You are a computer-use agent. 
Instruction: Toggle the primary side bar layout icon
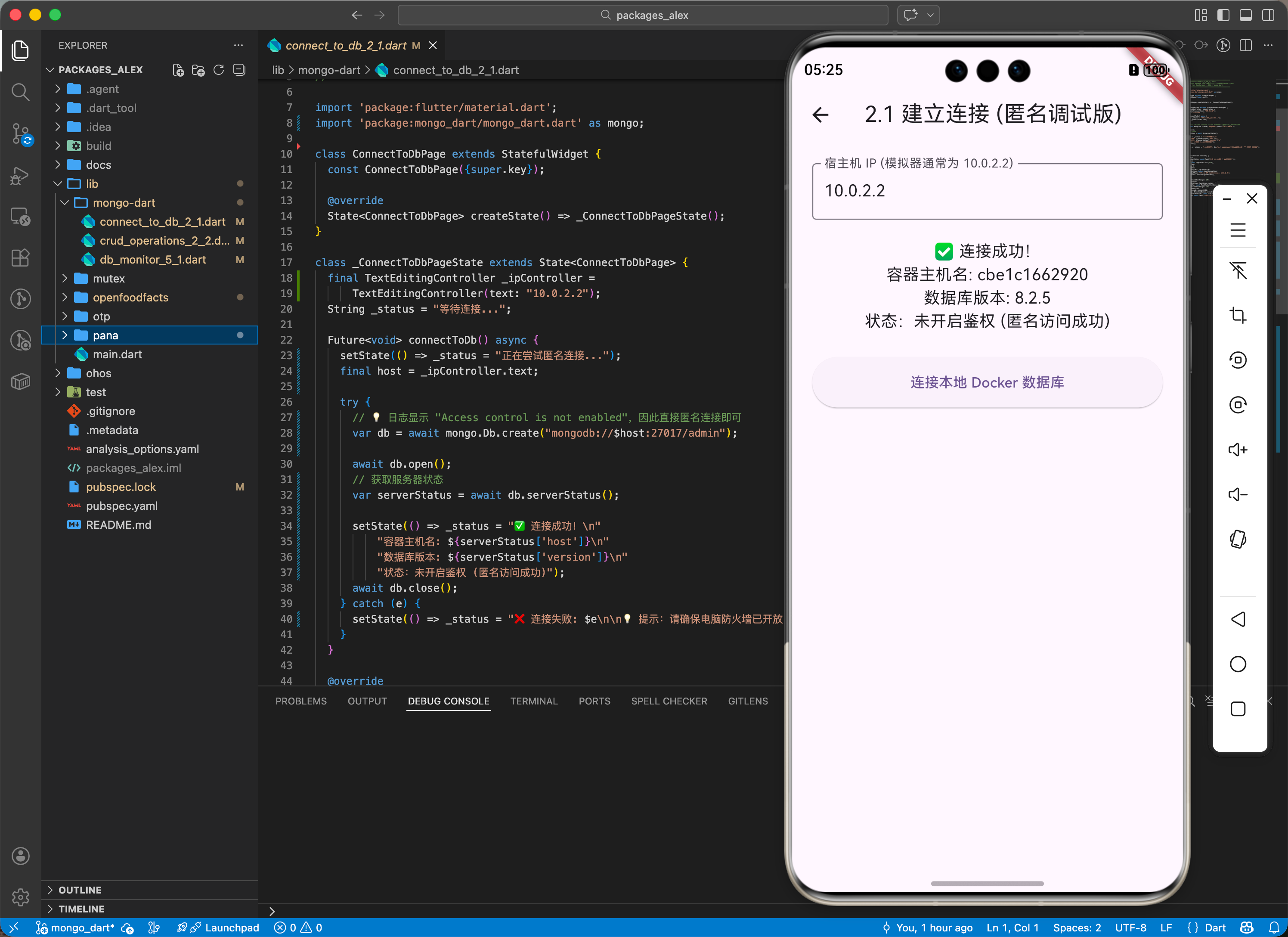tap(1223, 16)
